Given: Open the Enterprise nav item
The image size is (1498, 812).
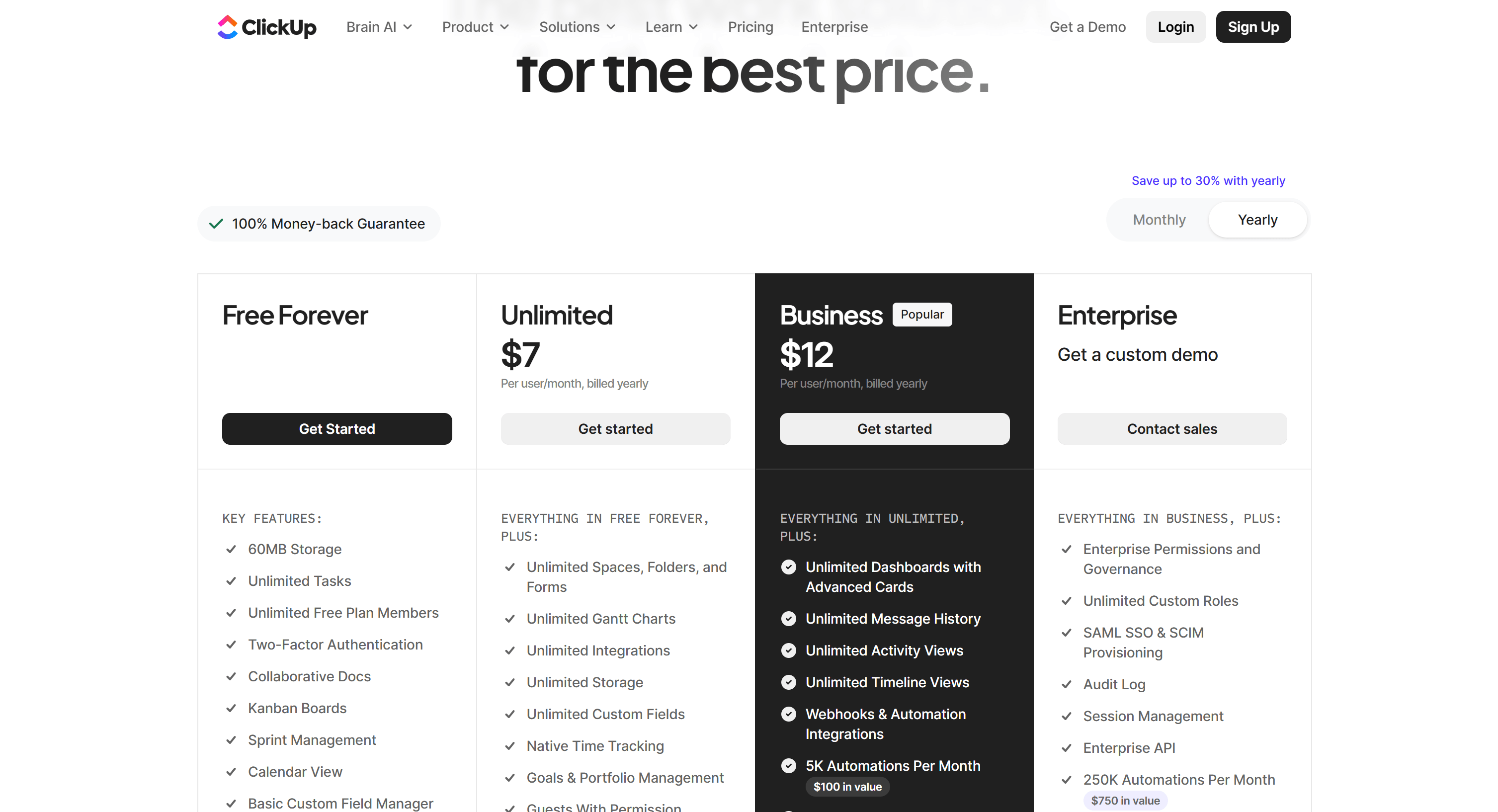Looking at the screenshot, I should click(x=834, y=27).
